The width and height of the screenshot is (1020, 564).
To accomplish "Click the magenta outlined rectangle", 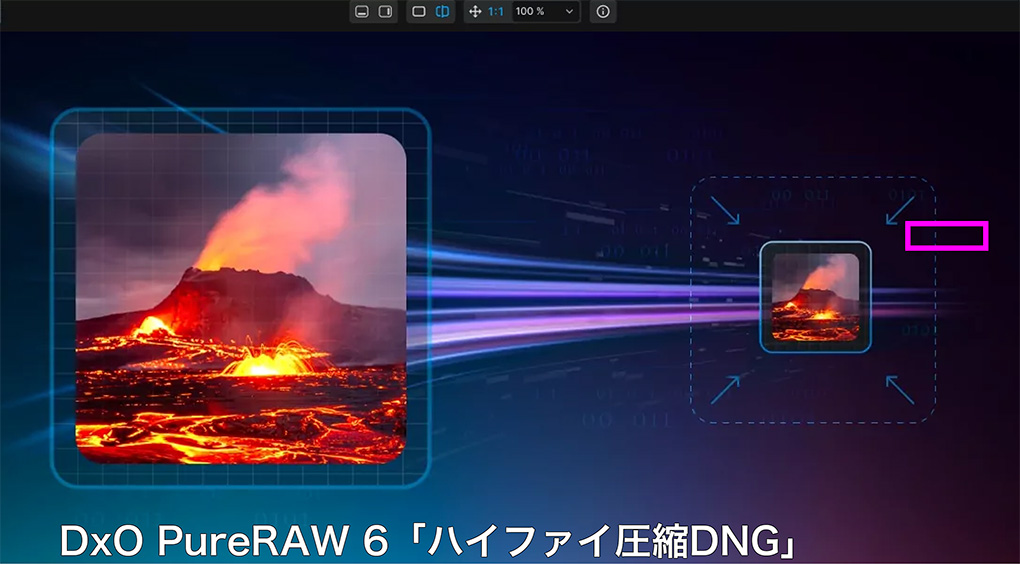I will pyautogui.click(x=946, y=236).
